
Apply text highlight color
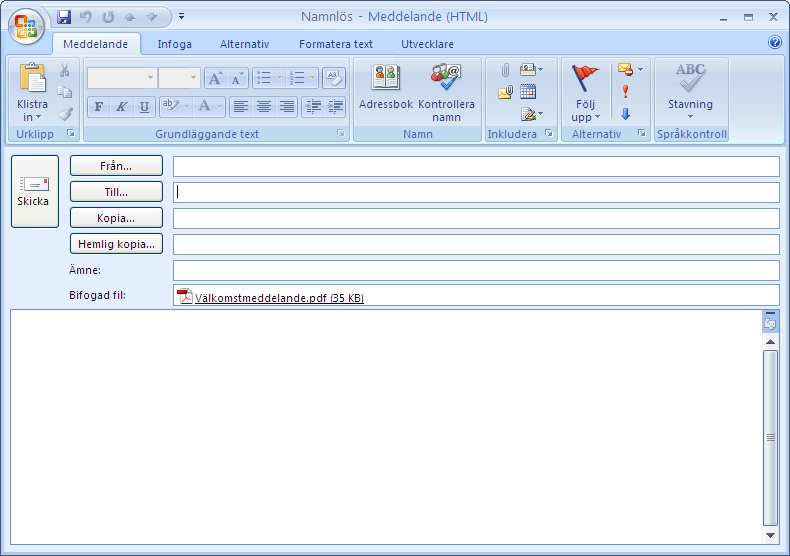170,106
